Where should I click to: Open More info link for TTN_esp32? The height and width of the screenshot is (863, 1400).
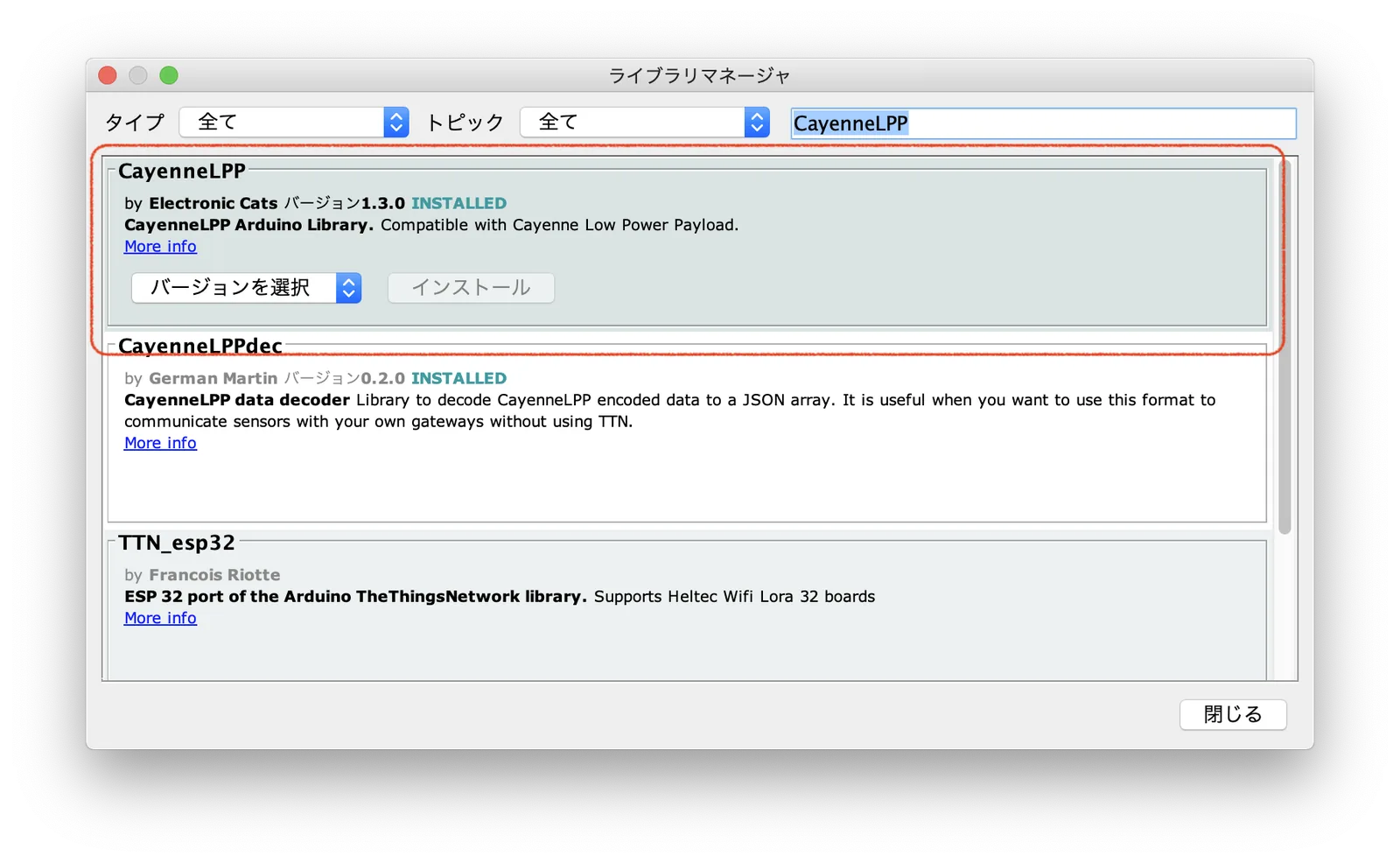coord(160,618)
